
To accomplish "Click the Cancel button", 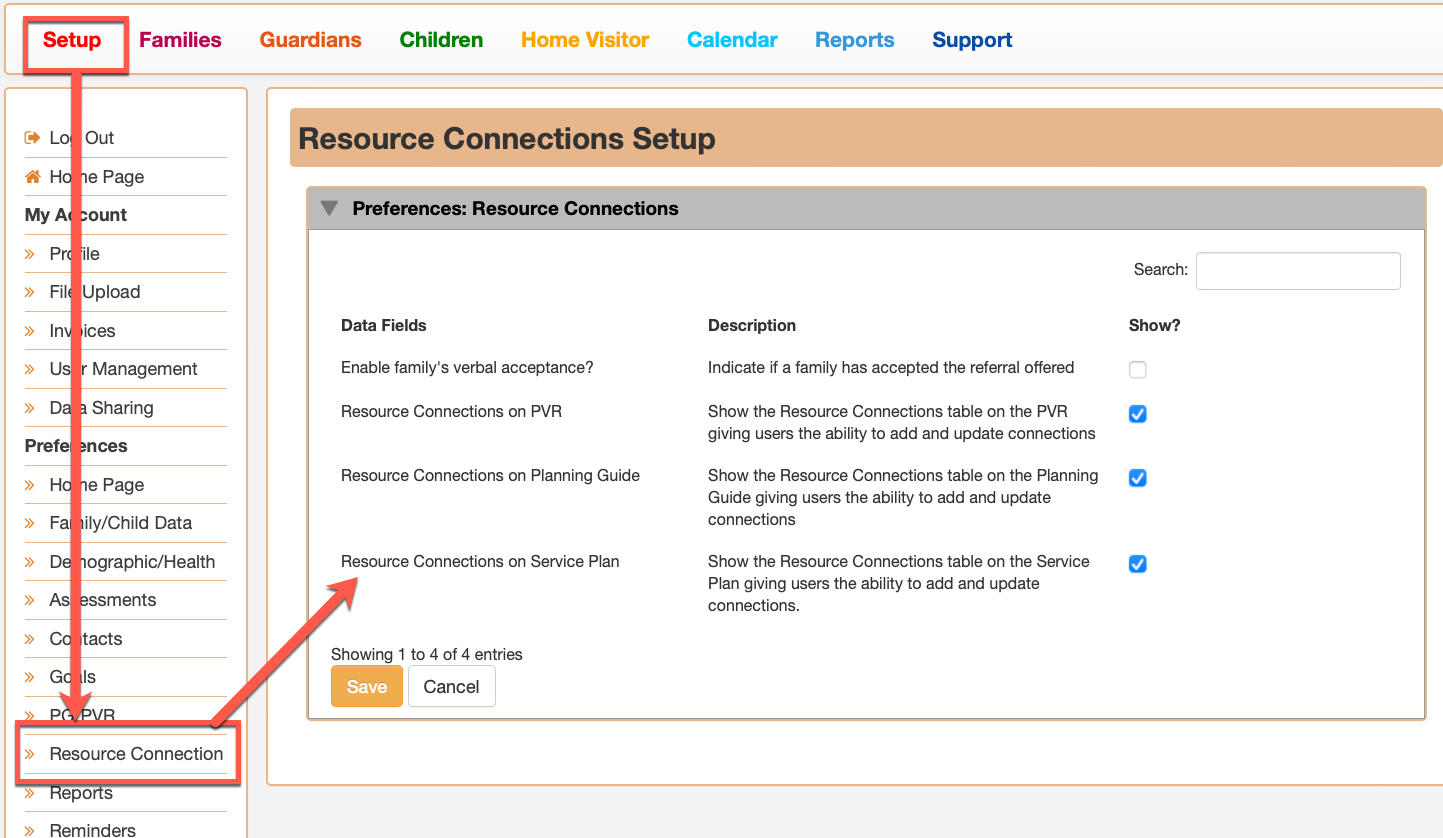I will [451, 687].
